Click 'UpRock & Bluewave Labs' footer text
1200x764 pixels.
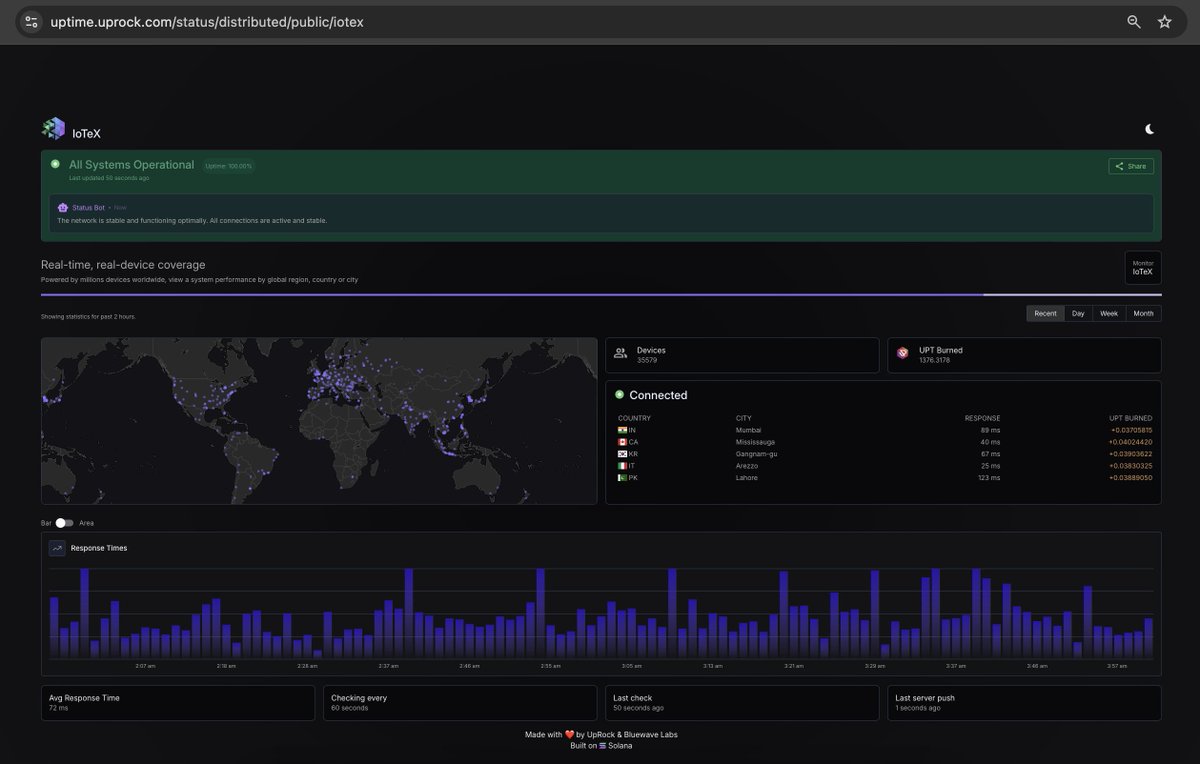click(632, 735)
